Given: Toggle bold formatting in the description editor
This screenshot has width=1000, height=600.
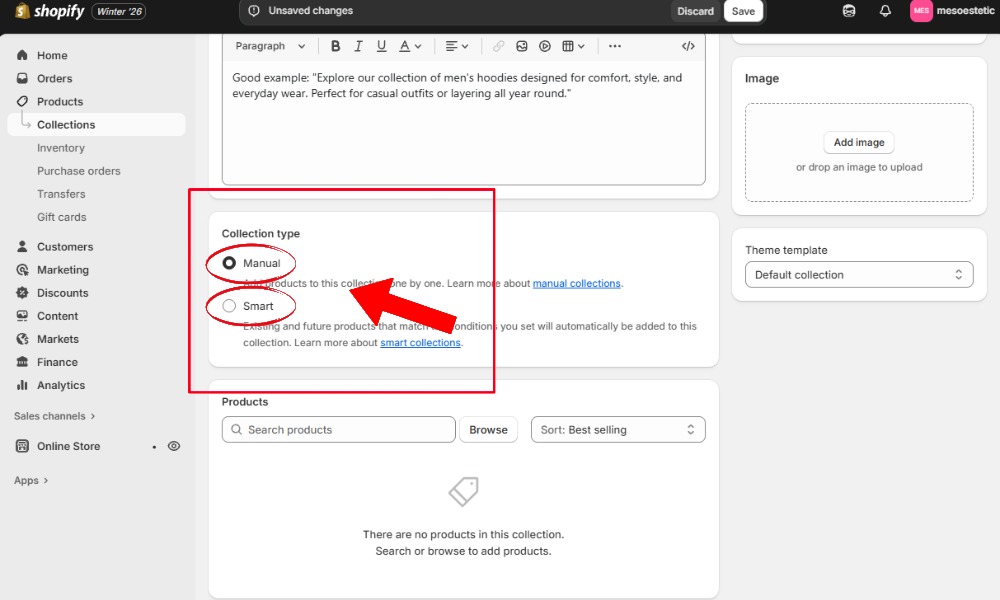Looking at the screenshot, I should (x=335, y=46).
